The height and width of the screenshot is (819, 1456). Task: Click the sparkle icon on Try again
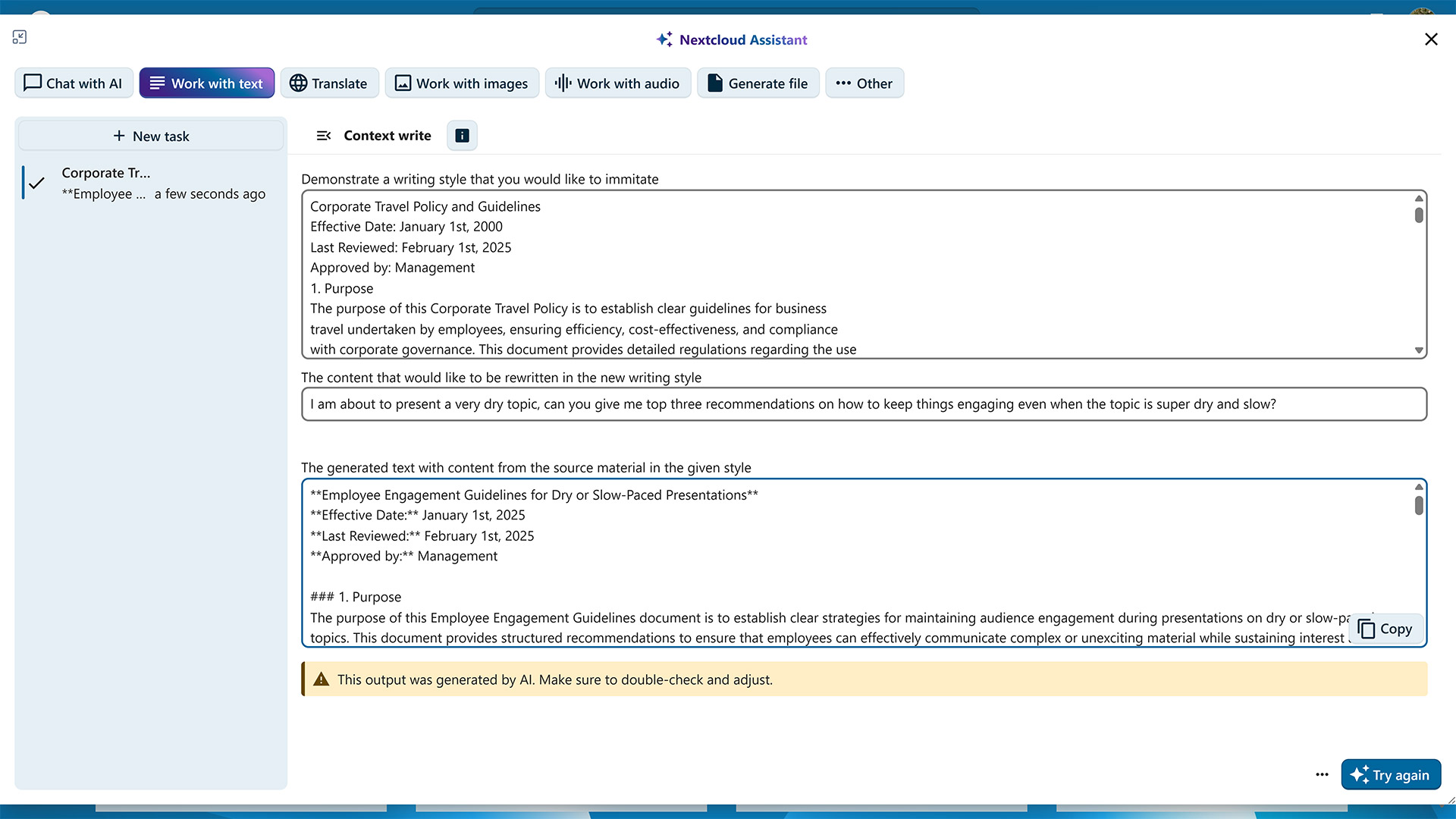1359,774
